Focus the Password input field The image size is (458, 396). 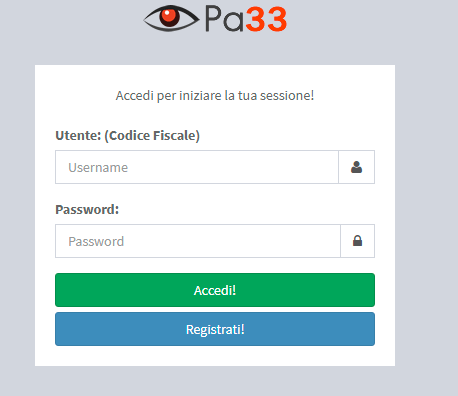(198, 241)
